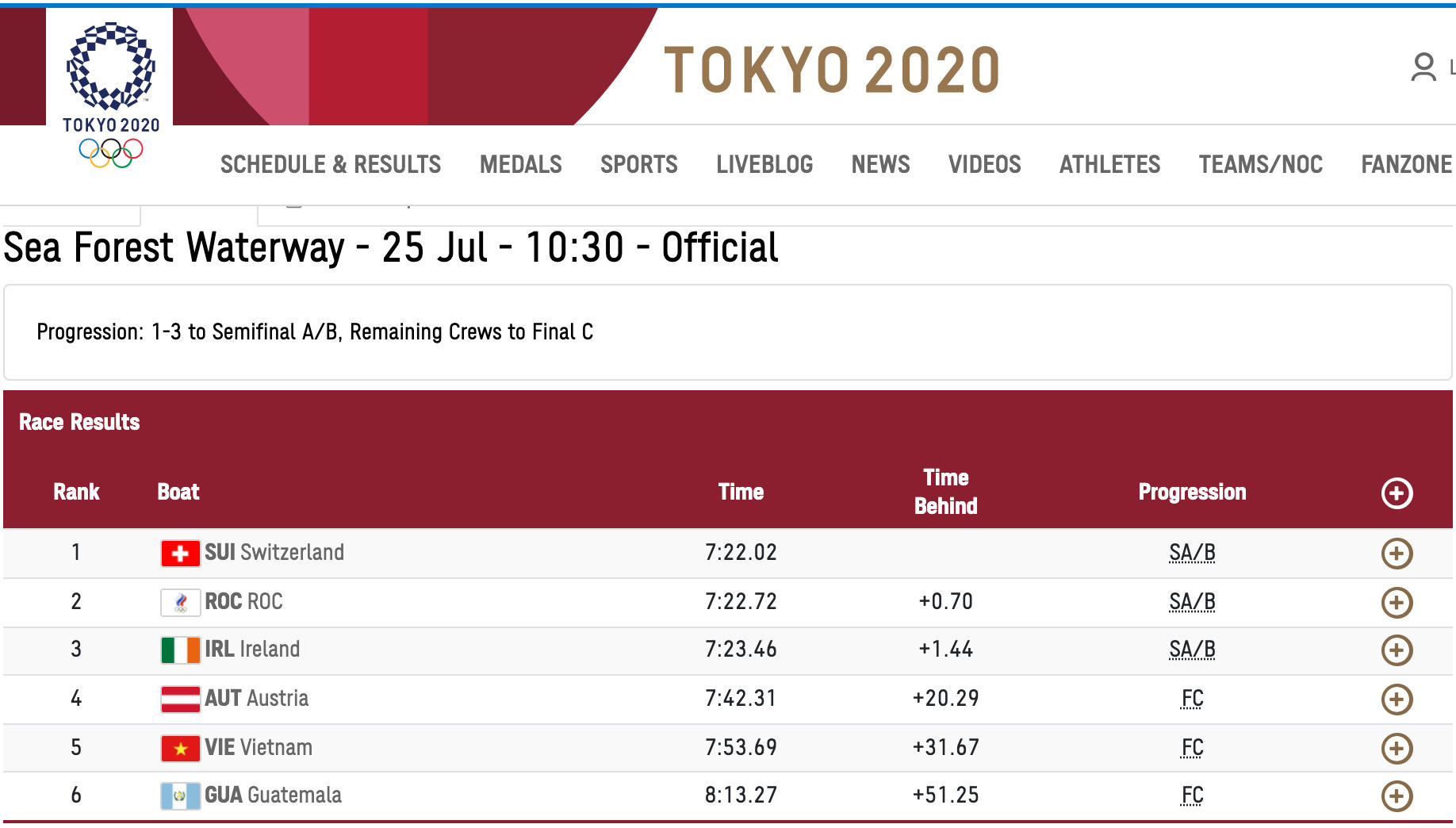The height and width of the screenshot is (828, 1456).
Task: Click the Switzerland flag icon
Action: click(x=179, y=553)
